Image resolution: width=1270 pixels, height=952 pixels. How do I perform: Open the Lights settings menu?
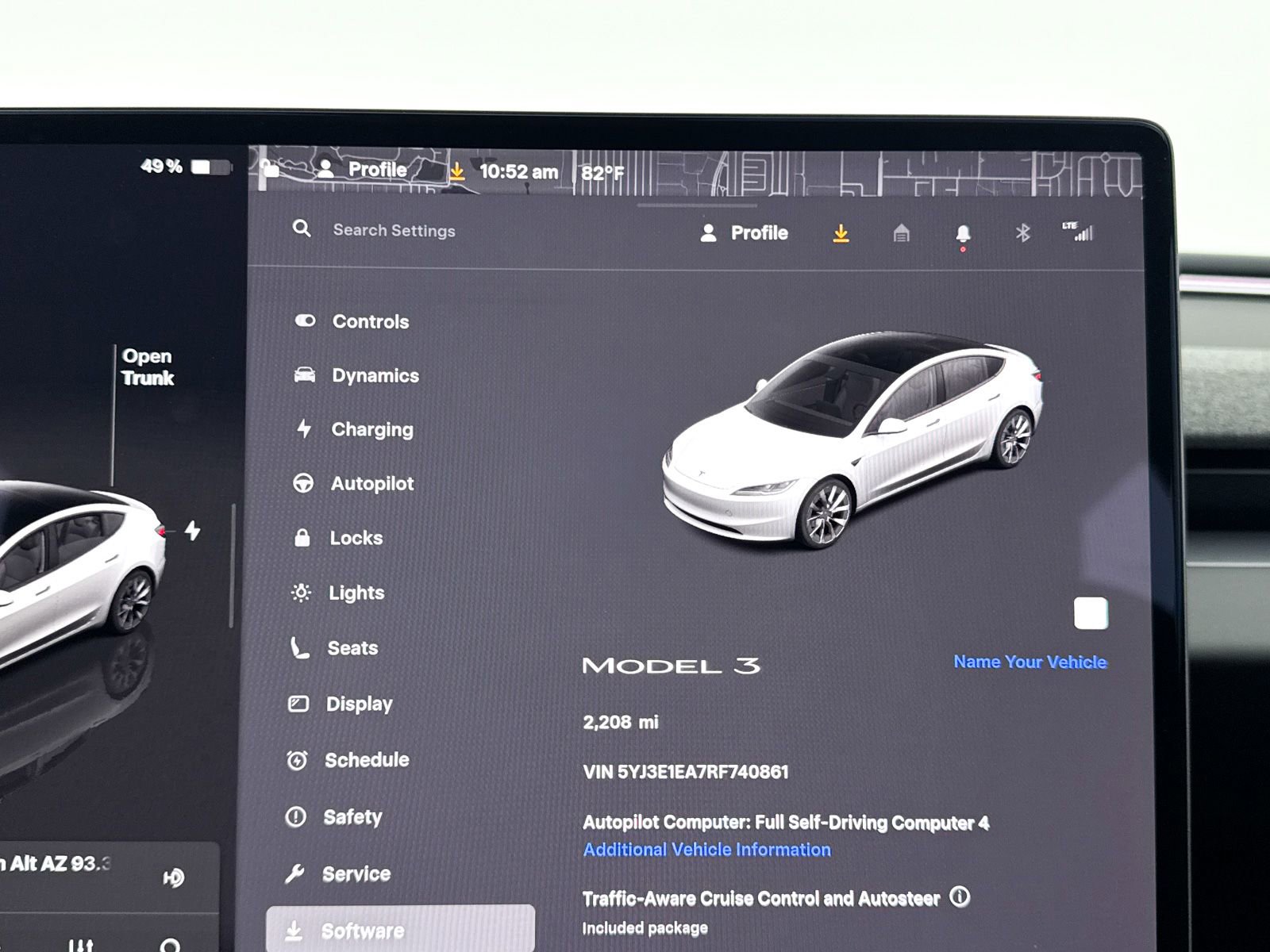coord(337,593)
